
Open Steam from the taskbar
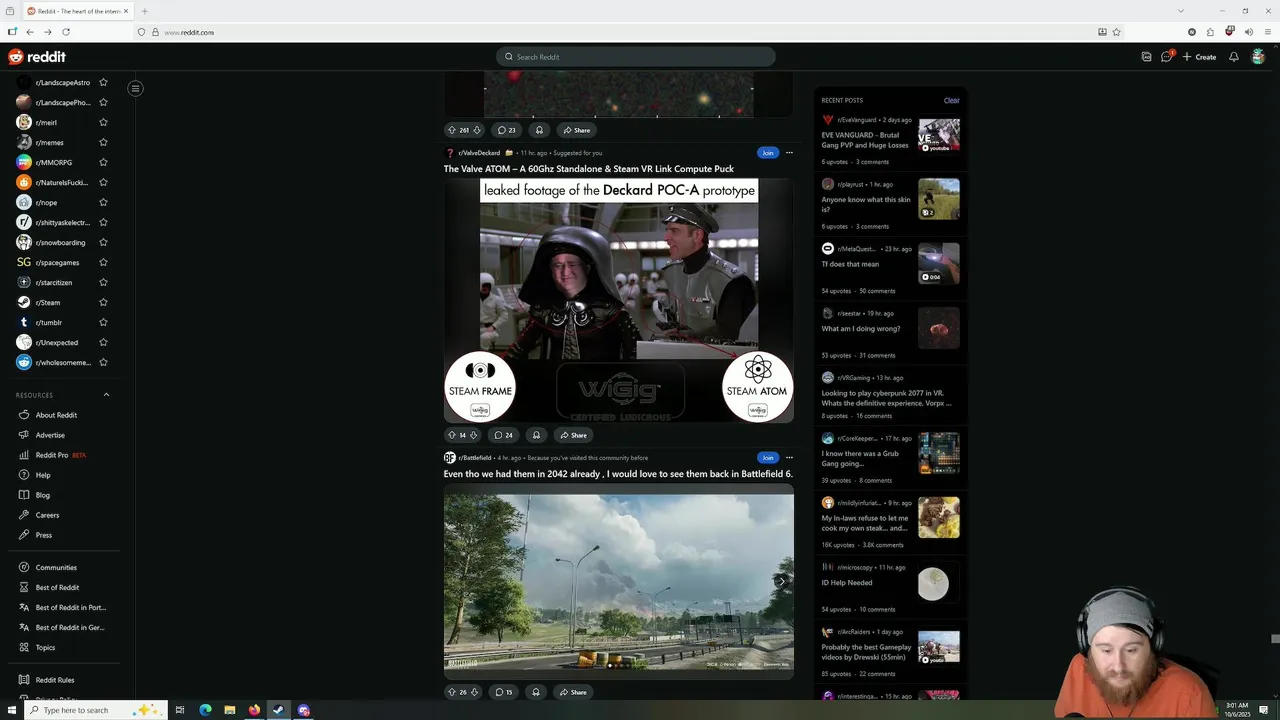279,710
